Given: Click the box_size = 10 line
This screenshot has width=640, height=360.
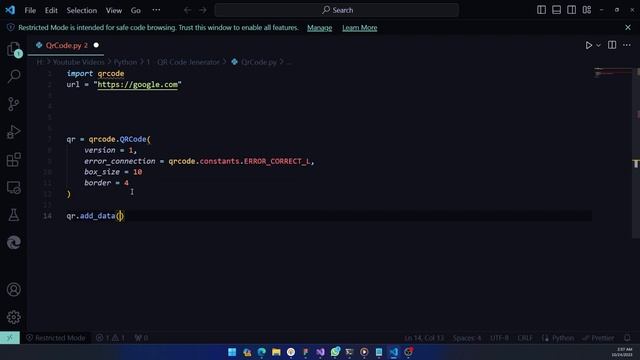Looking at the screenshot, I should (113, 172).
